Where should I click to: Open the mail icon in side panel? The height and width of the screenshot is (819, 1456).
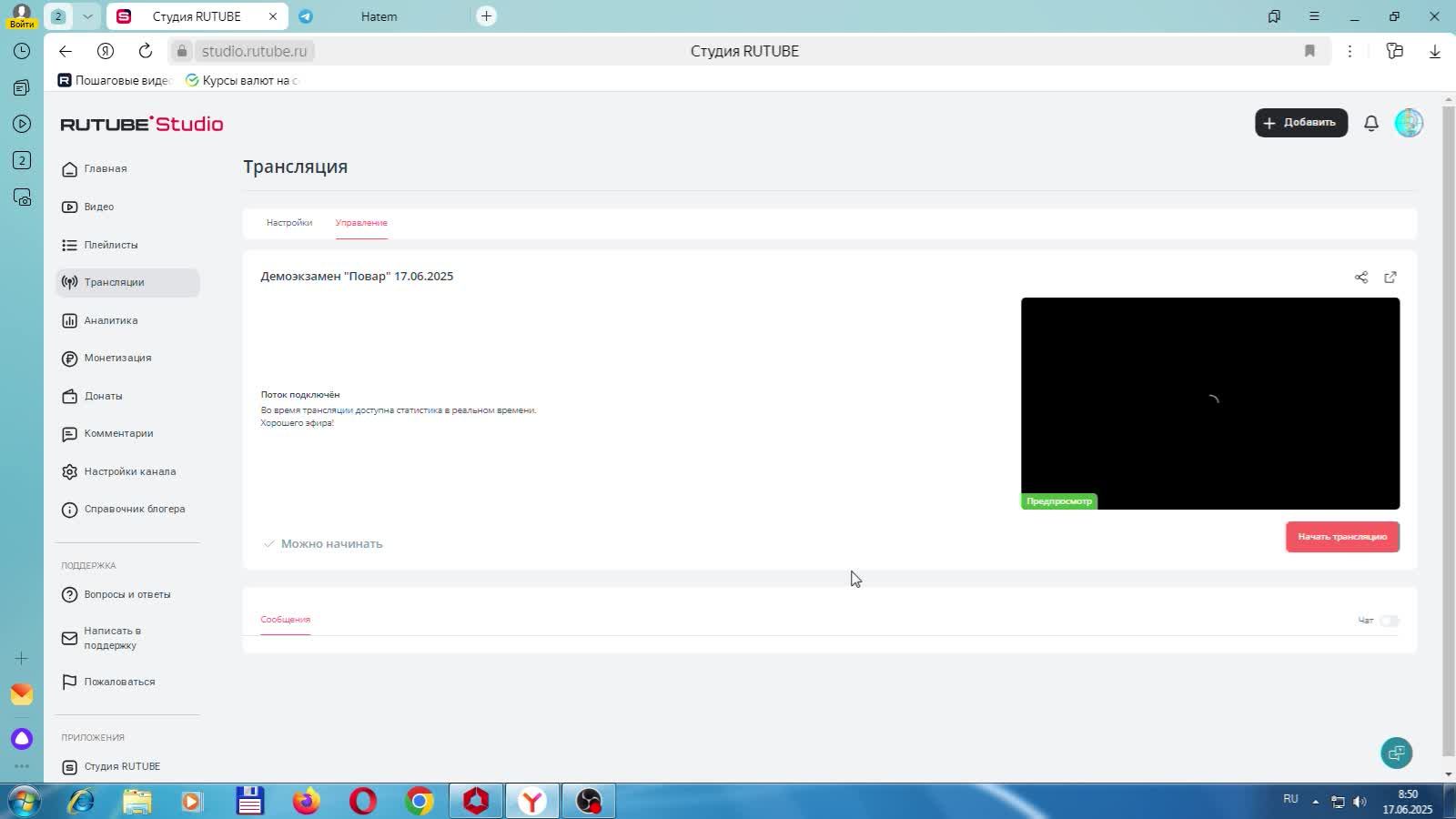(x=22, y=694)
